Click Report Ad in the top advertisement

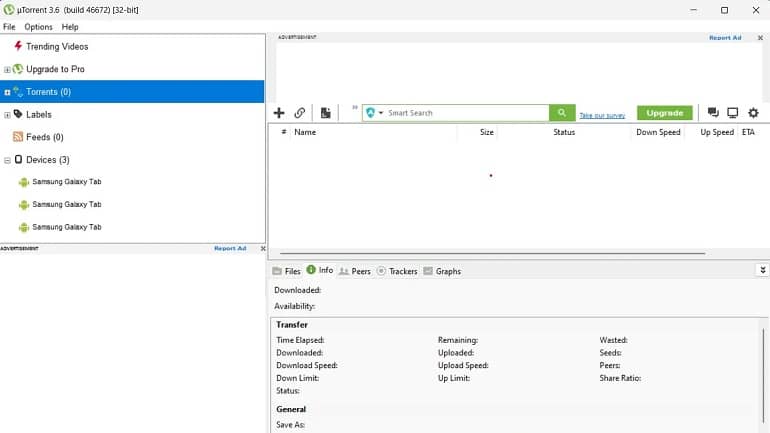725,38
